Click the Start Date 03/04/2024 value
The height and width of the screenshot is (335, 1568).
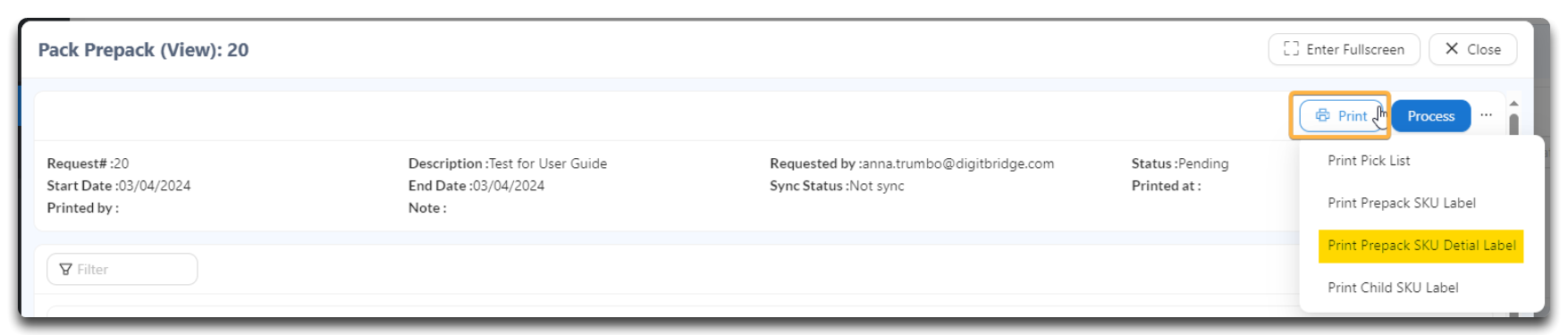click(155, 186)
